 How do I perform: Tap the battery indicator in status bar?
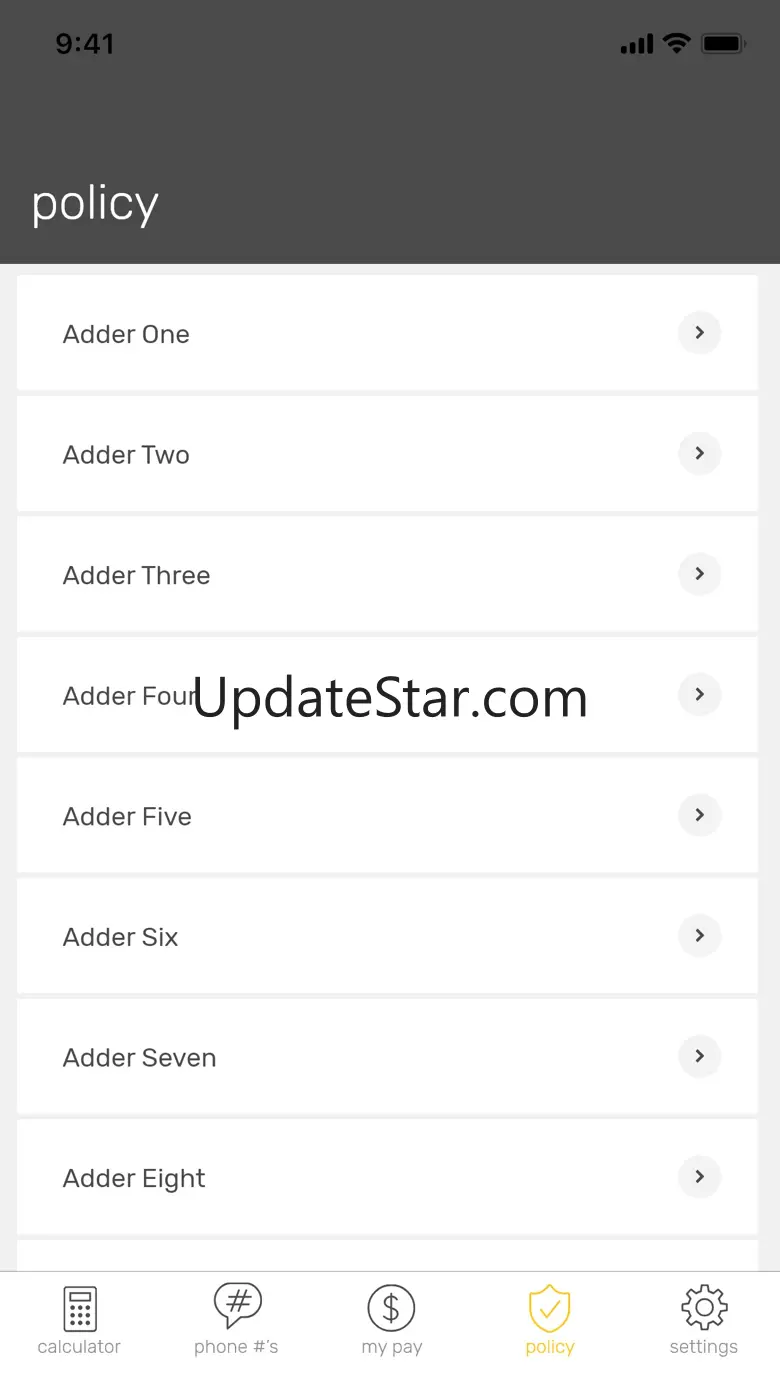[x=722, y=44]
